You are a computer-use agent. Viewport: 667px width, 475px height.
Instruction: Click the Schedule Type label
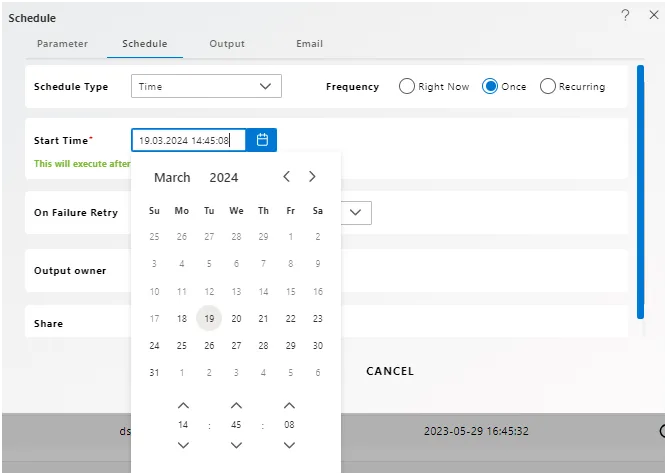71,87
